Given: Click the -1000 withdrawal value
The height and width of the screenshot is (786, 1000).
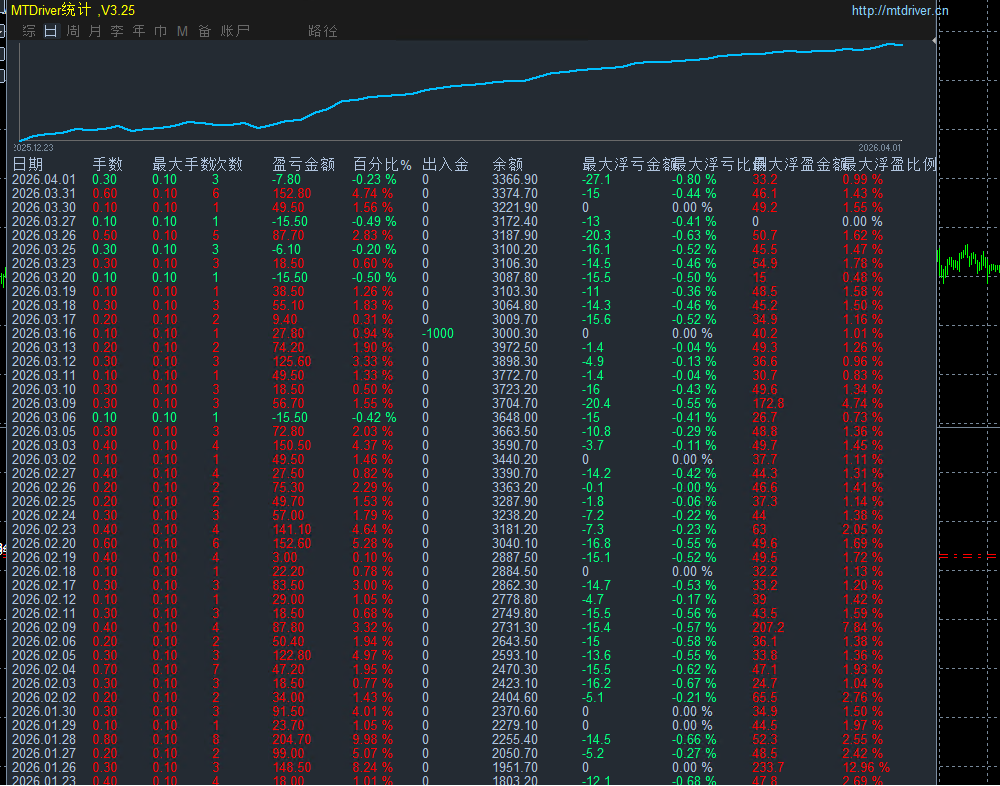Looking at the screenshot, I should (438, 334).
